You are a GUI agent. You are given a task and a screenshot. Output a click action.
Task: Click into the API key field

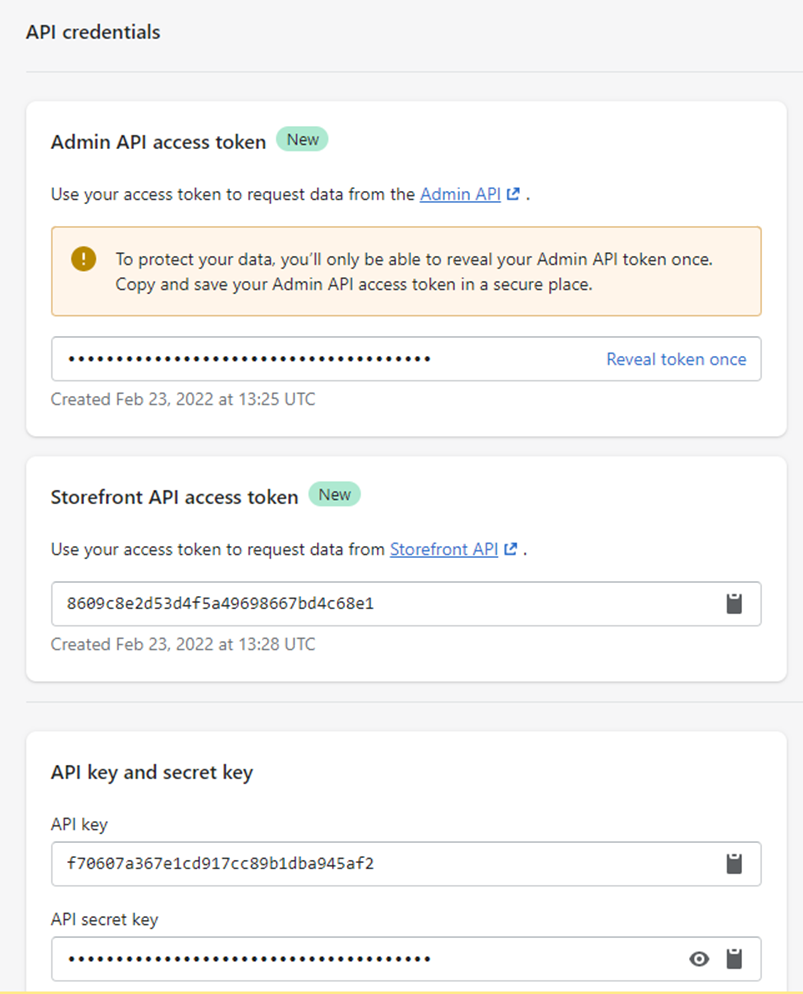[380, 864]
